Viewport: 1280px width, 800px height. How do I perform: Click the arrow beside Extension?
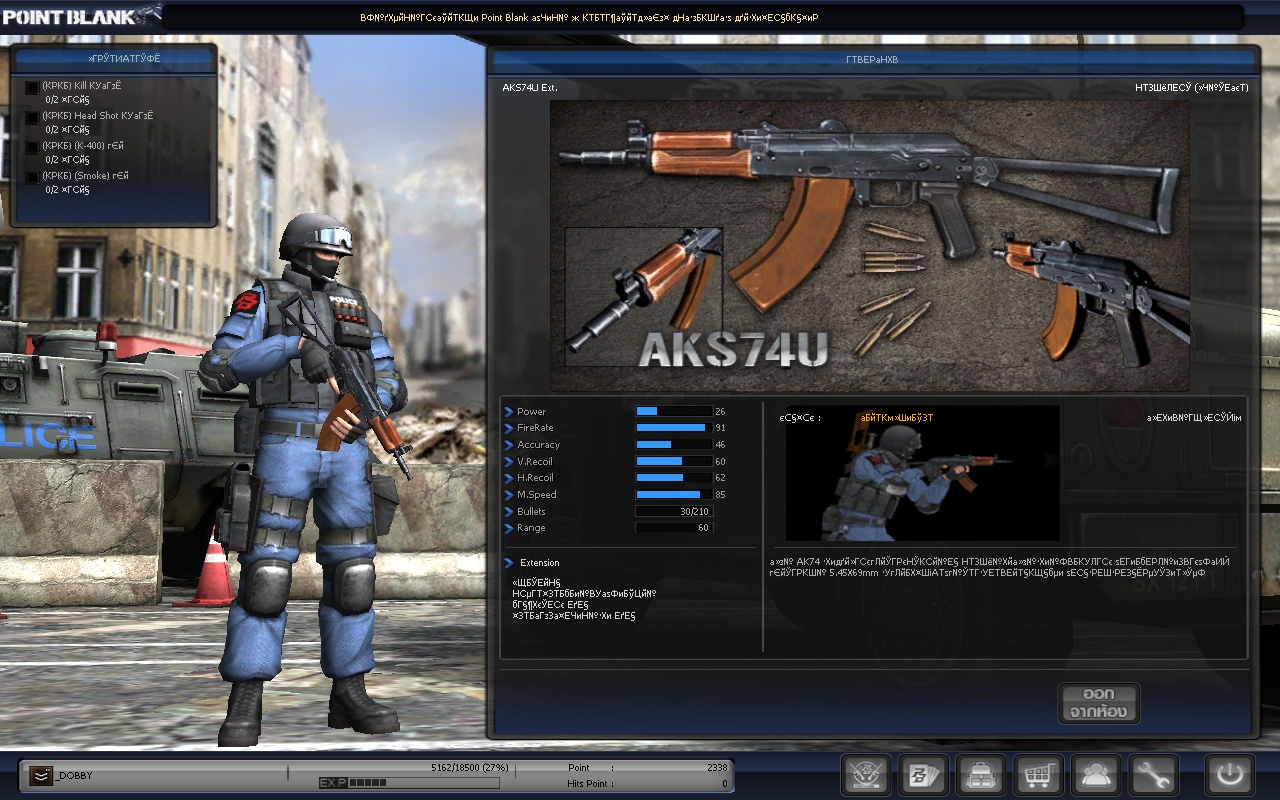click(x=509, y=563)
